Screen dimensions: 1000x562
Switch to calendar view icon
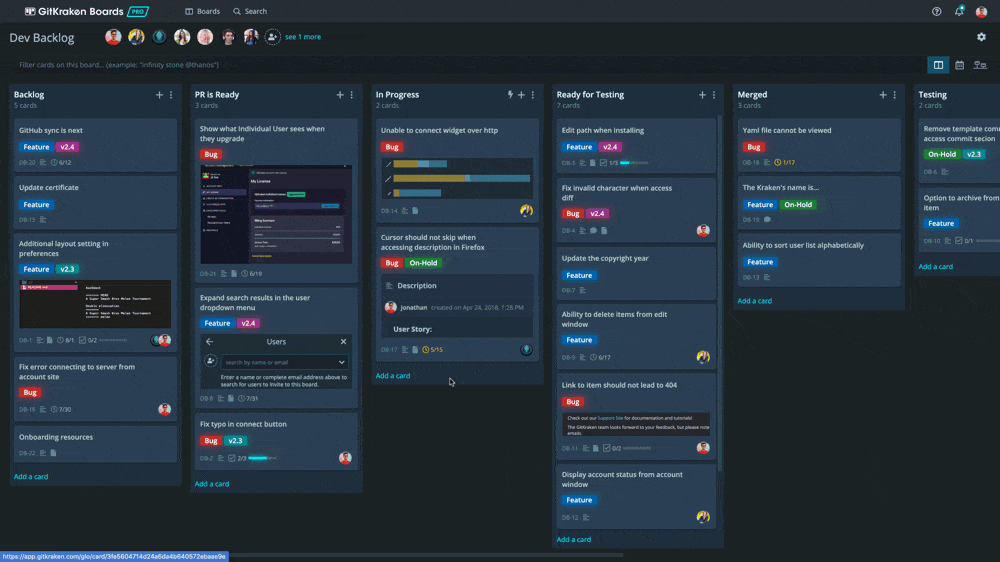pos(959,65)
